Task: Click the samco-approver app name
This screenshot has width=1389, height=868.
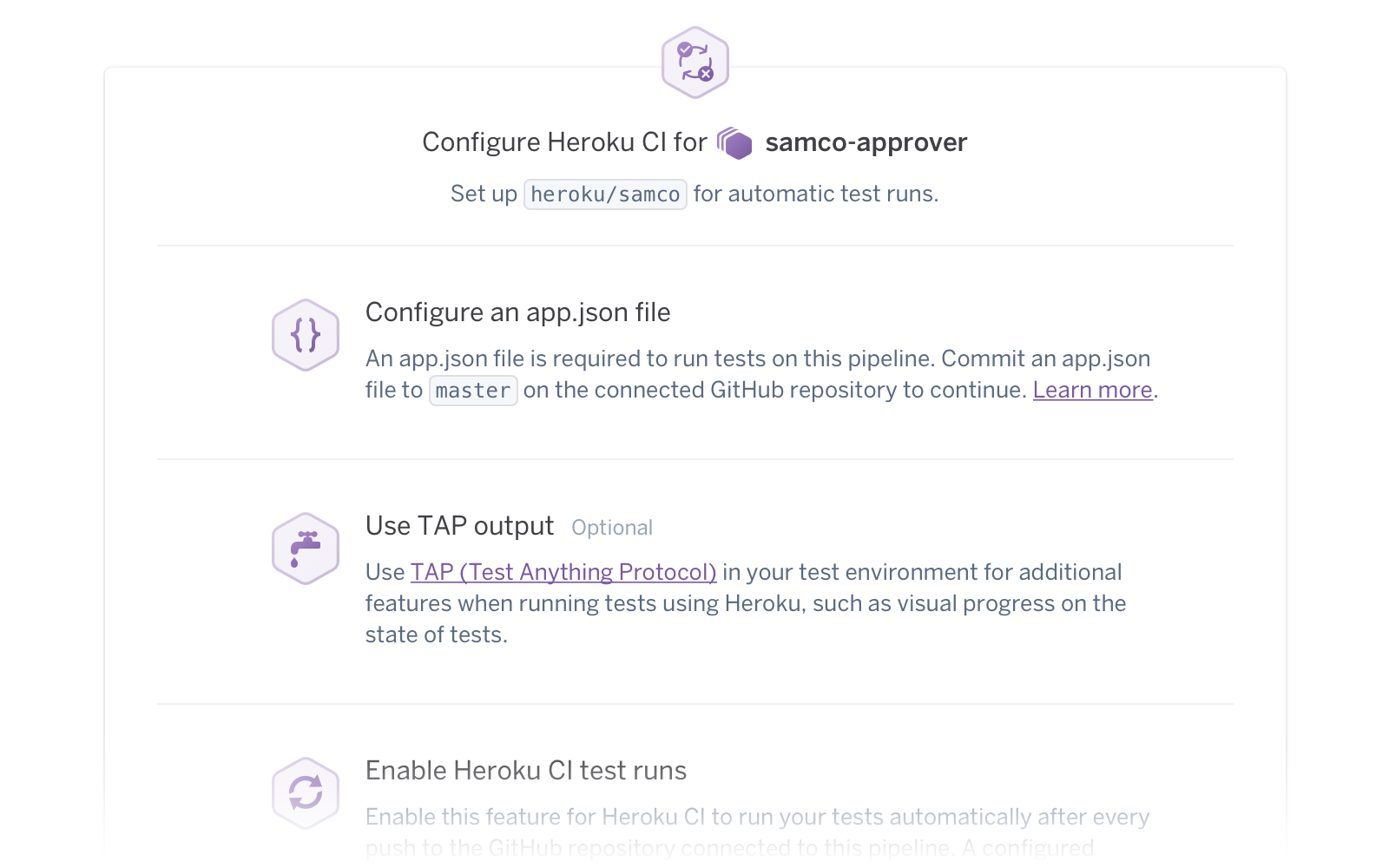Action: 866,142
